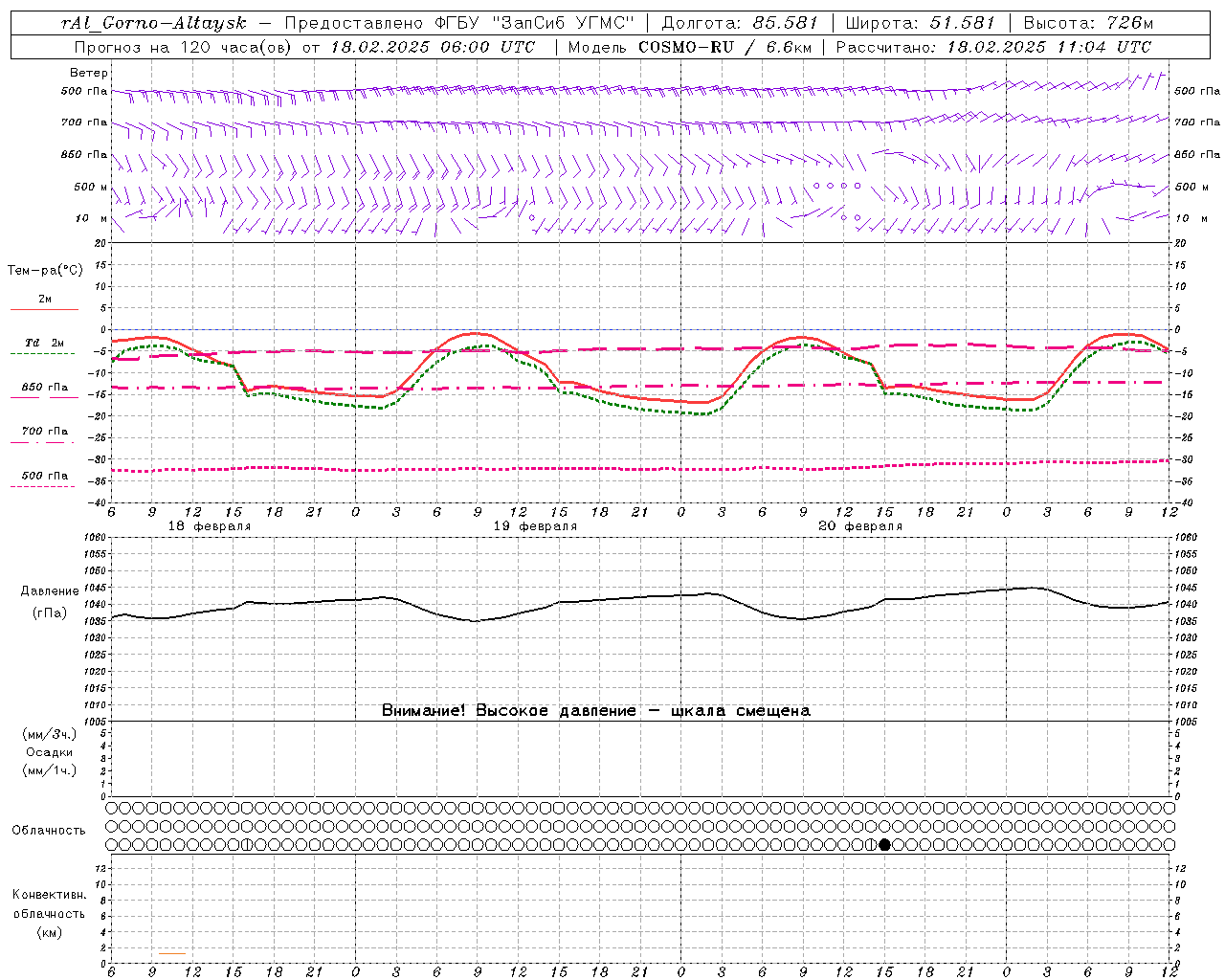Click the lone calm-wind circle in the 10 м row

(x=532, y=218)
